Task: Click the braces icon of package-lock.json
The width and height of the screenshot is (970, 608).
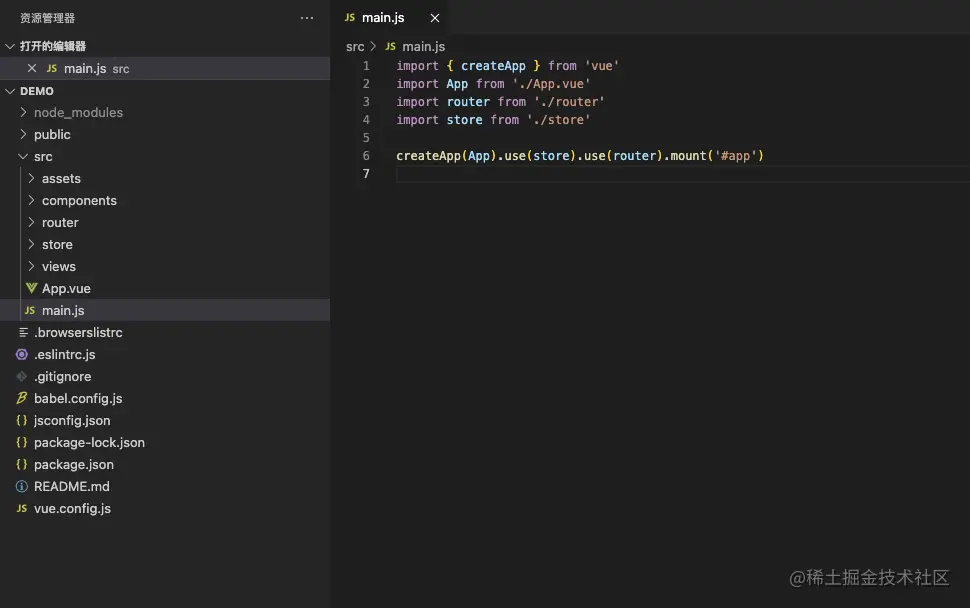Action: pyautogui.click(x=22, y=442)
